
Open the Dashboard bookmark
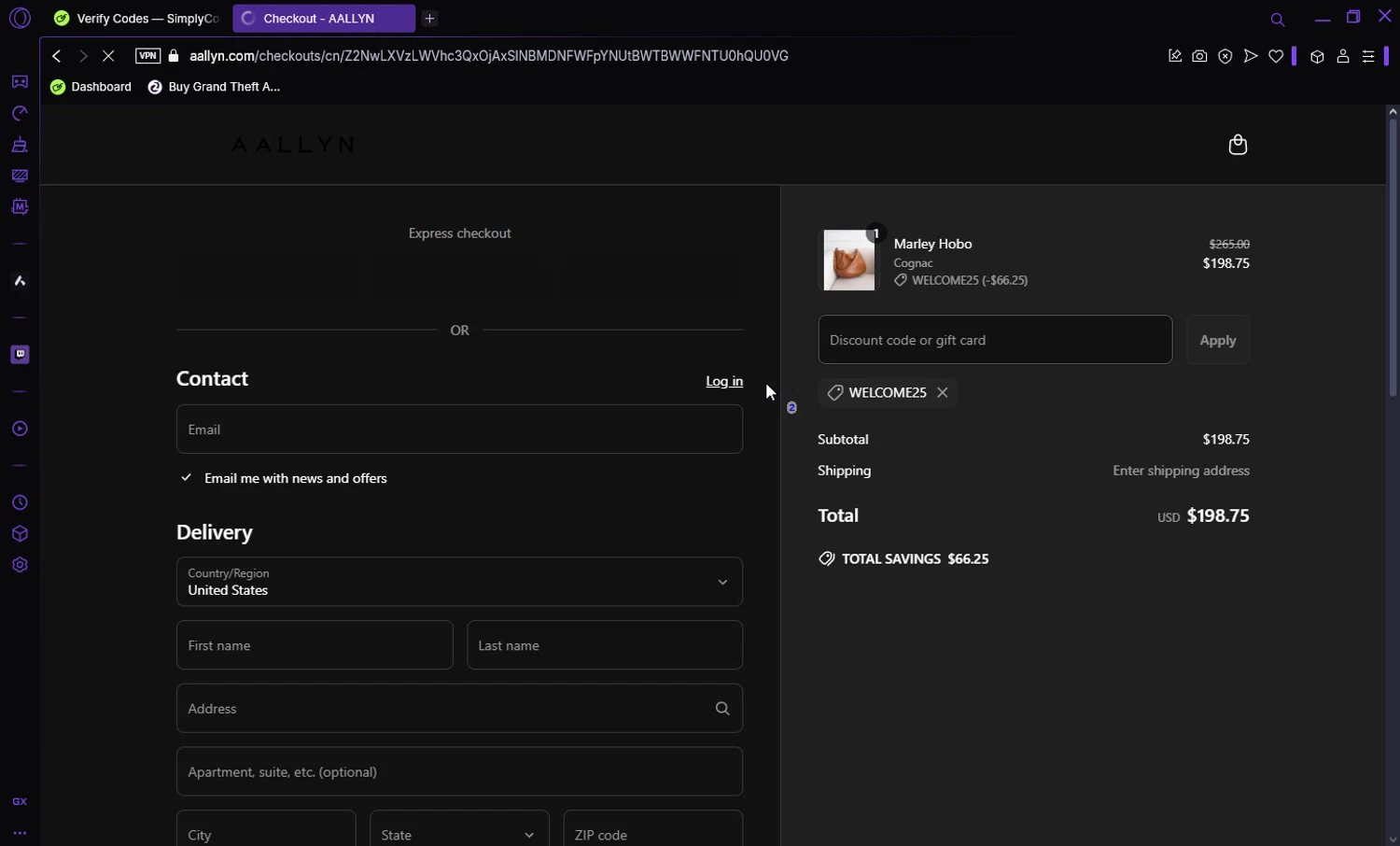91,87
